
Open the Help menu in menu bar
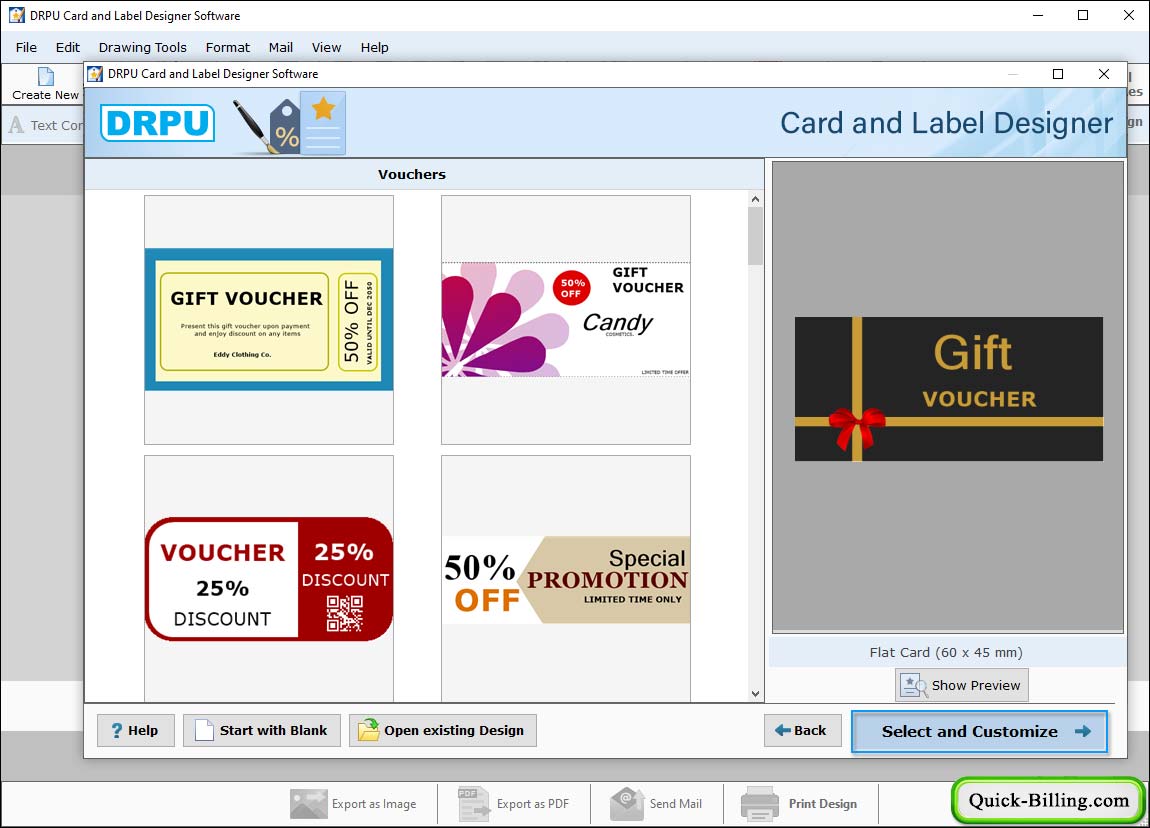(374, 48)
